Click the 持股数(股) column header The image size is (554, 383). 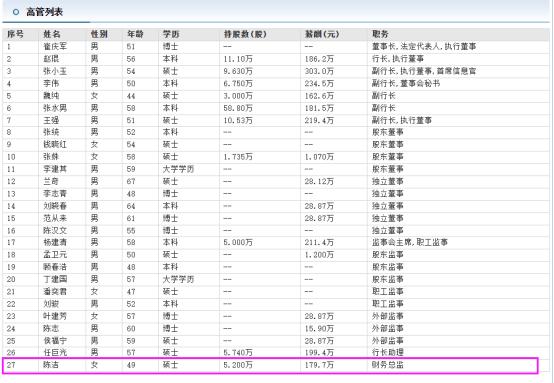(x=245, y=34)
